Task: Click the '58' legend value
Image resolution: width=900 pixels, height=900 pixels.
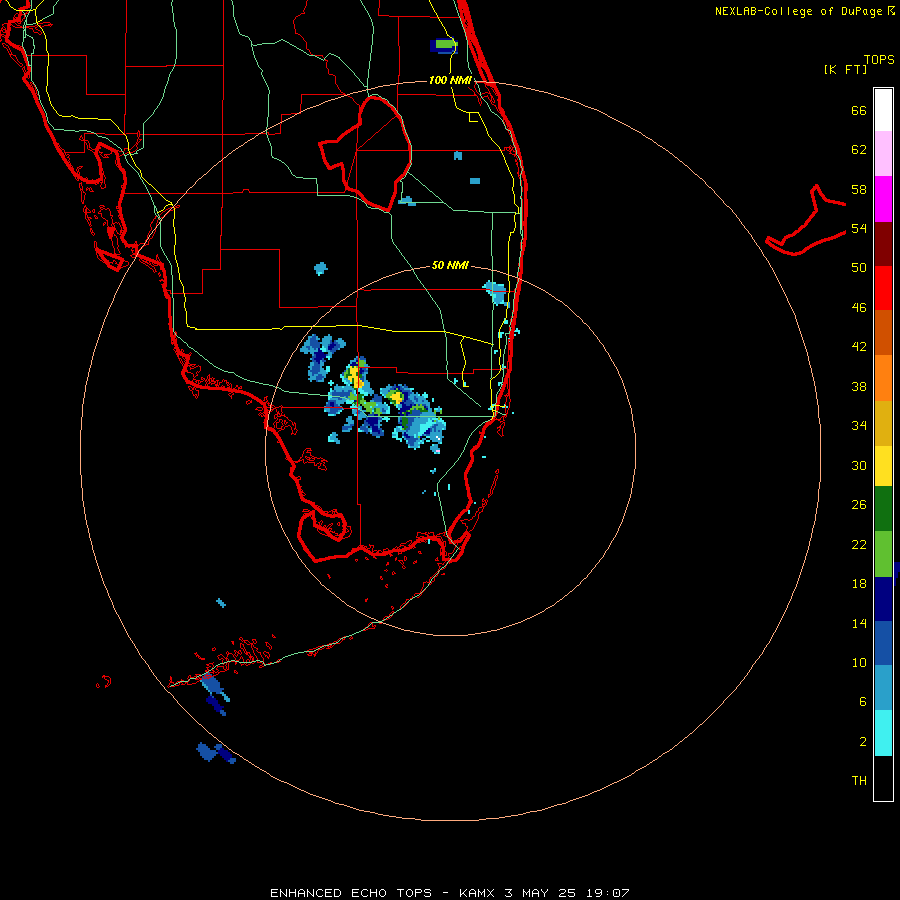Action: point(859,189)
